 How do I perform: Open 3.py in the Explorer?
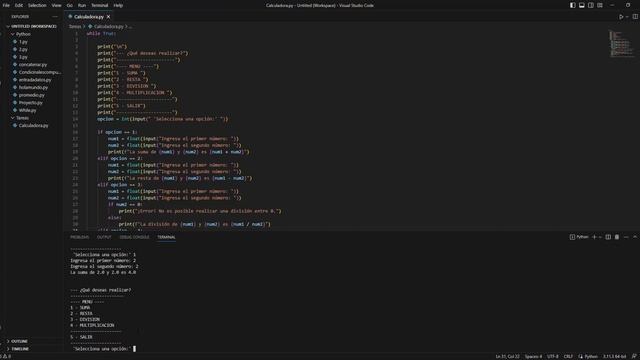pos(23,57)
